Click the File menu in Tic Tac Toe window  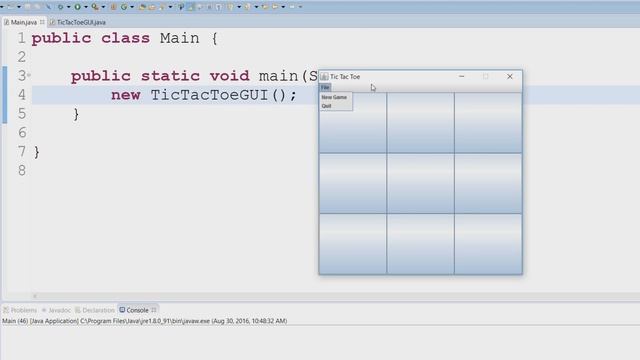click(325, 87)
